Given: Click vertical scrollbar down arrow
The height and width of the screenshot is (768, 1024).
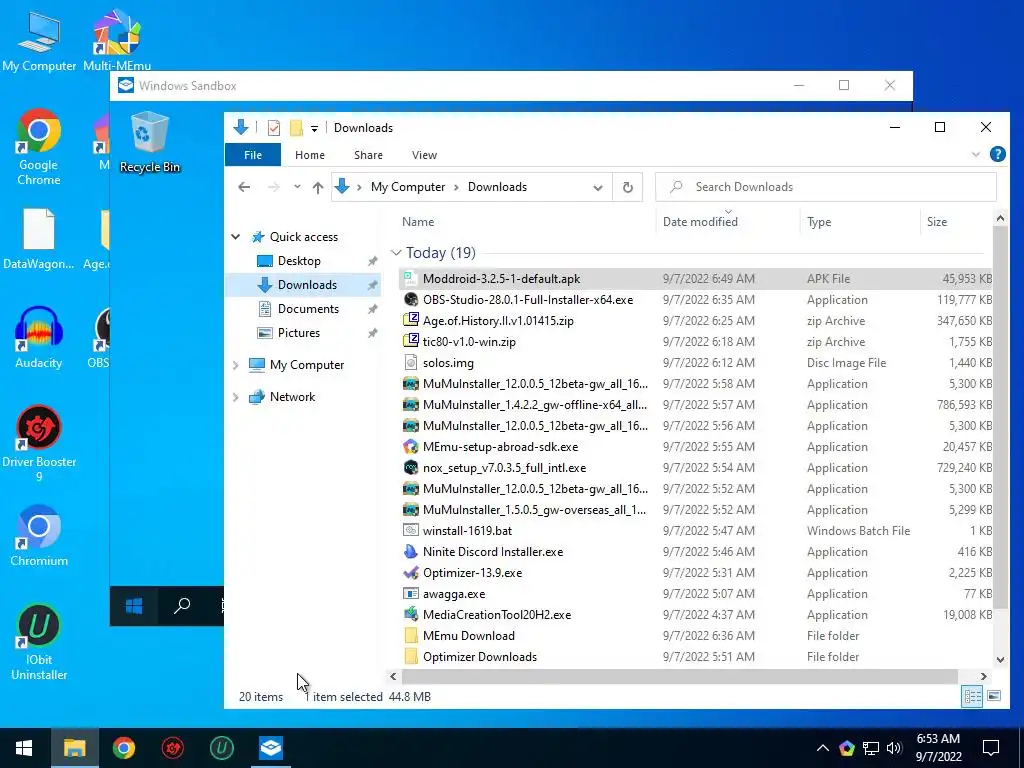Looking at the screenshot, I should click(1000, 660).
